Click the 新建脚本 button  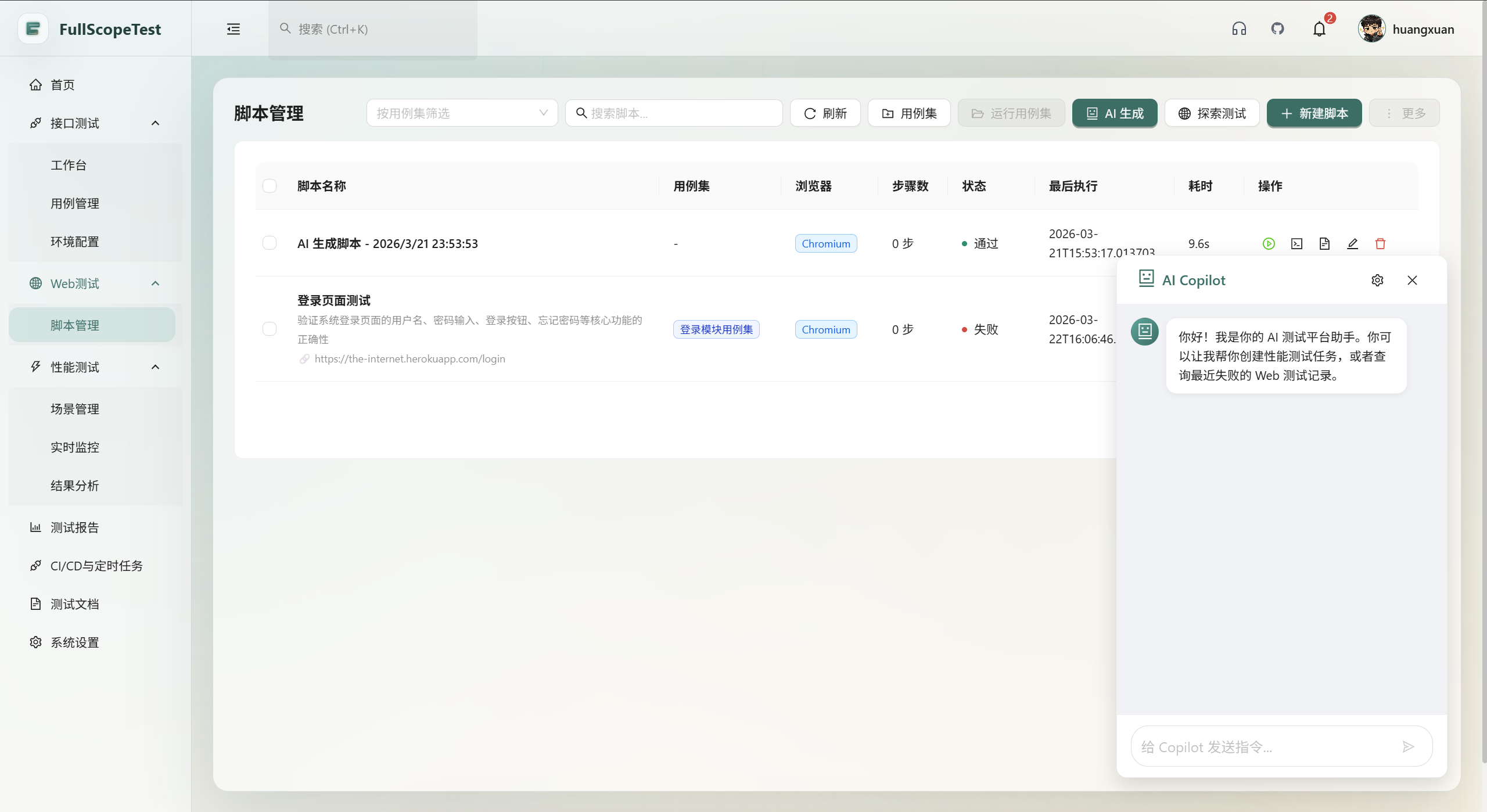[1314, 113]
